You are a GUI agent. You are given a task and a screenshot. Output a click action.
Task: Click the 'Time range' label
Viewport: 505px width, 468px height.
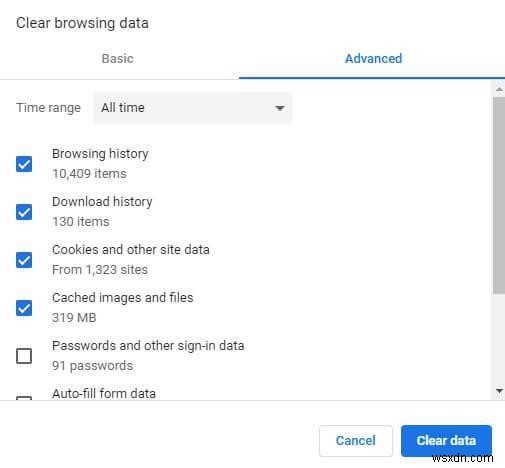point(48,108)
